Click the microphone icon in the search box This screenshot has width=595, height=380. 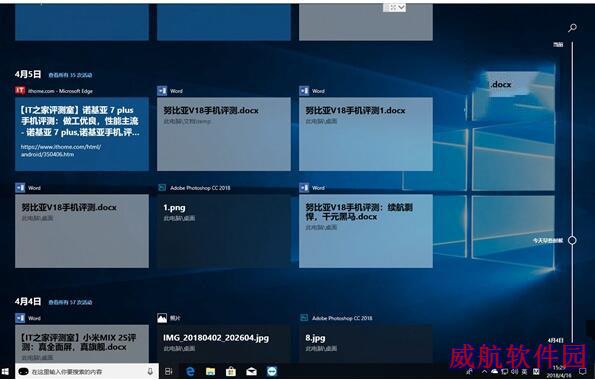(x=150, y=372)
